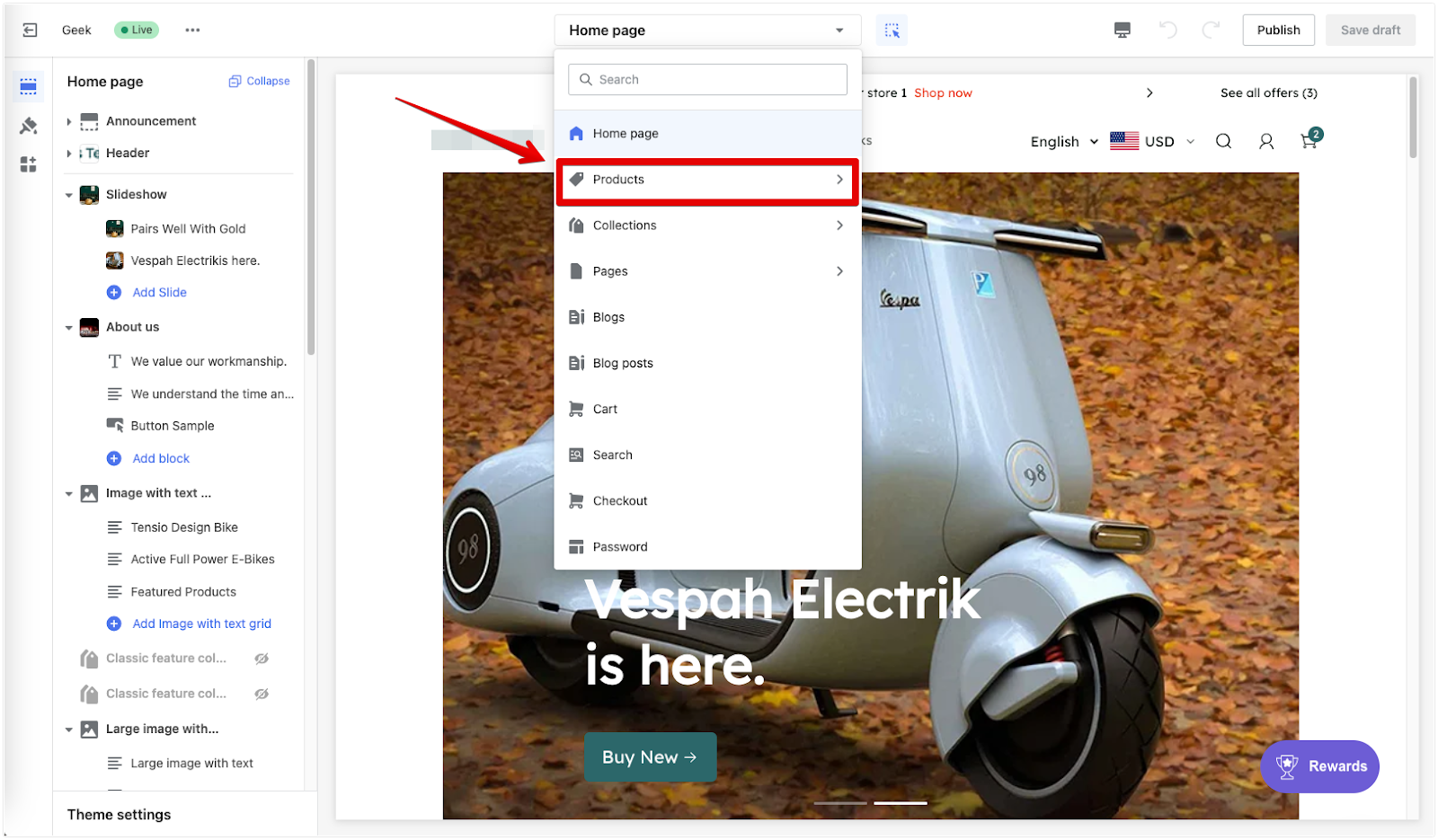Image resolution: width=1438 pixels, height=840 pixels.
Task: Click the Image with text section icon
Action: 89,493
